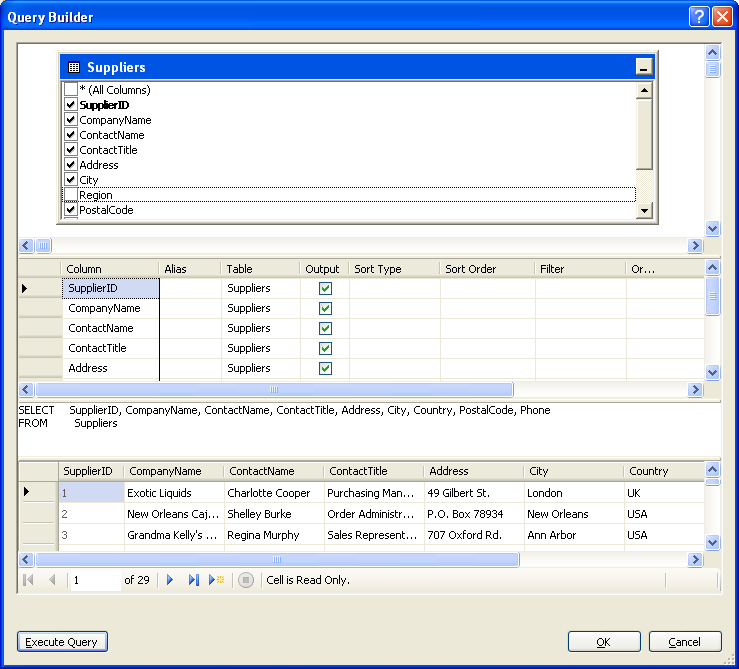This screenshot has height=669, width=739.
Task: Click the criteria grid horizontal scrollbar thumb
Action: [x=274, y=389]
